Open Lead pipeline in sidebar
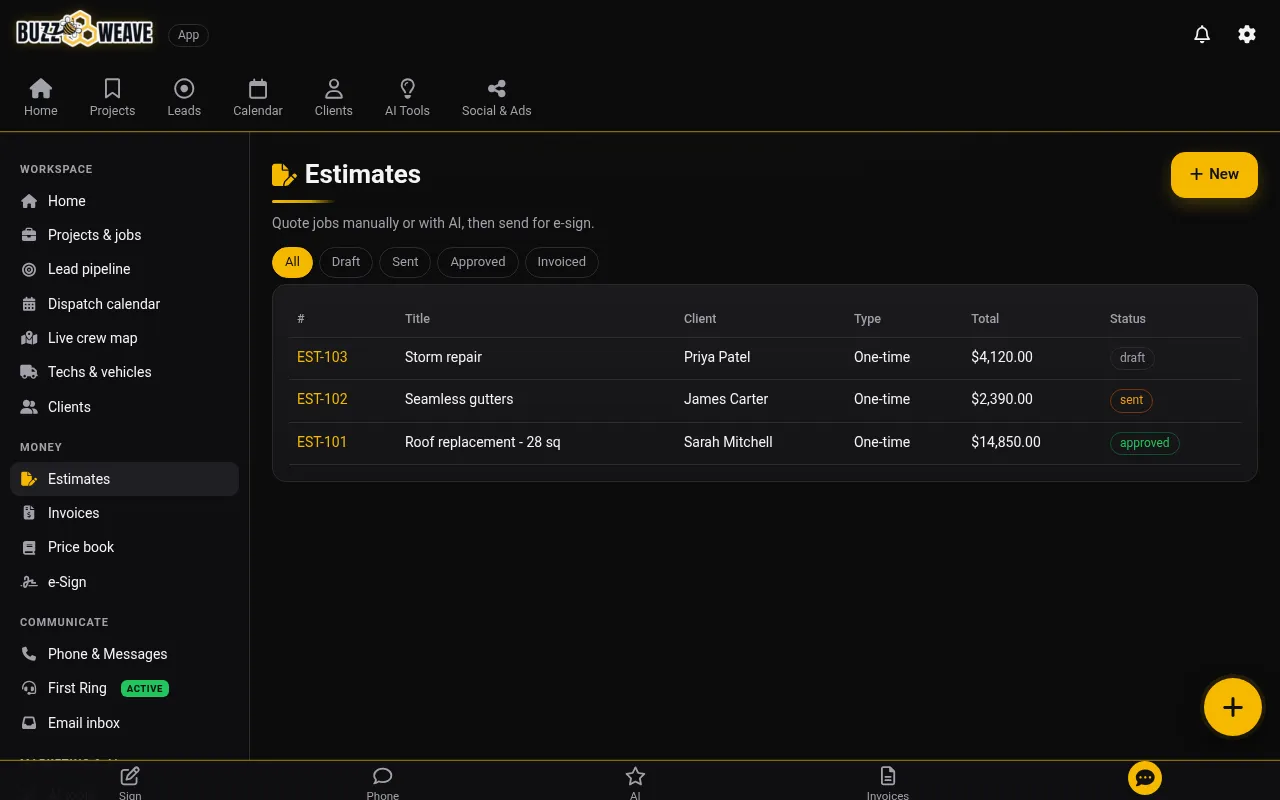Screen dimensions: 1280x800 (x=124, y=269)
